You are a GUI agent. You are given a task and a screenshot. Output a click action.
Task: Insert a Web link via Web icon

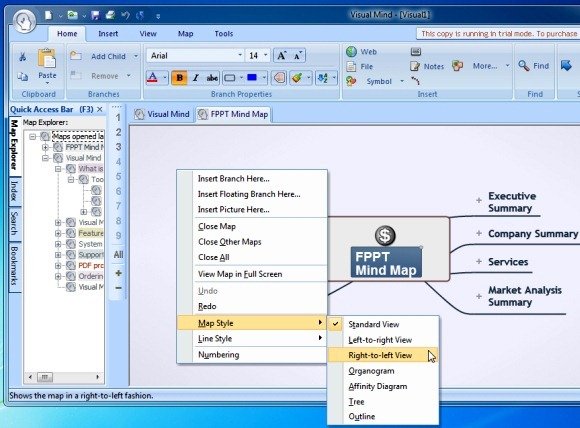coord(351,51)
